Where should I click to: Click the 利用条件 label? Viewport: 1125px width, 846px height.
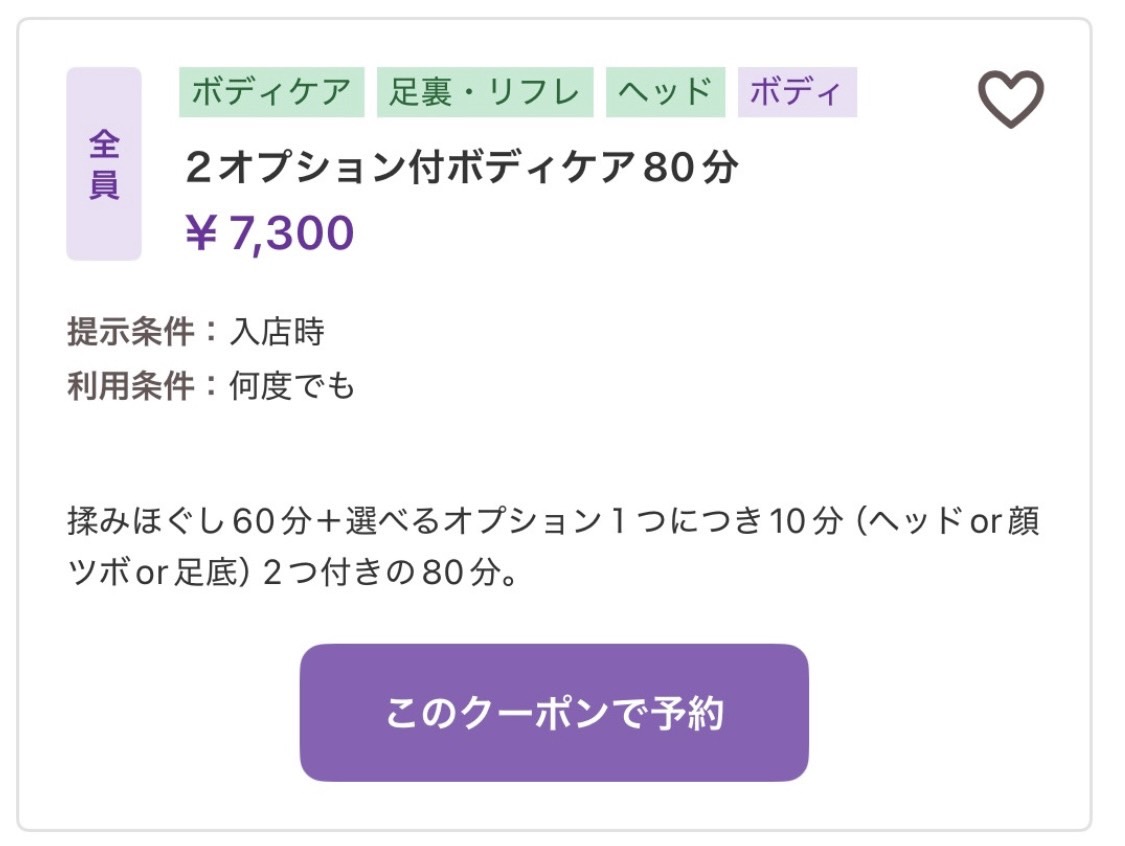tap(131, 386)
